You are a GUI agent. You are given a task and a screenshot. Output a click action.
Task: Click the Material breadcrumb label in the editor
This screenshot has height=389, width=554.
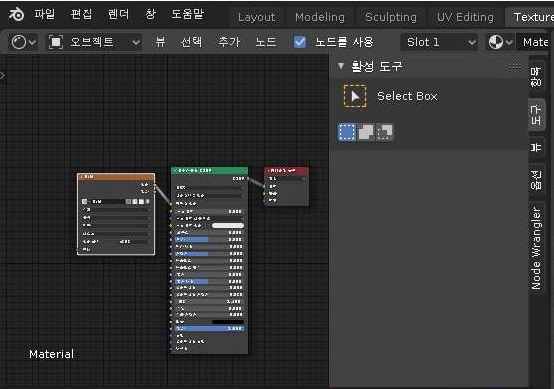pos(52,354)
